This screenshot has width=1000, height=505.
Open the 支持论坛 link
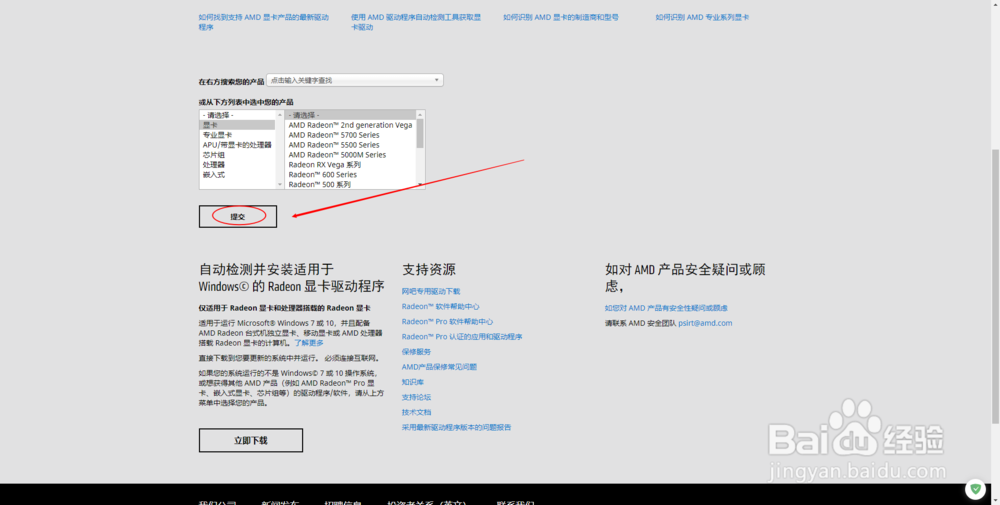pos(416,397)
